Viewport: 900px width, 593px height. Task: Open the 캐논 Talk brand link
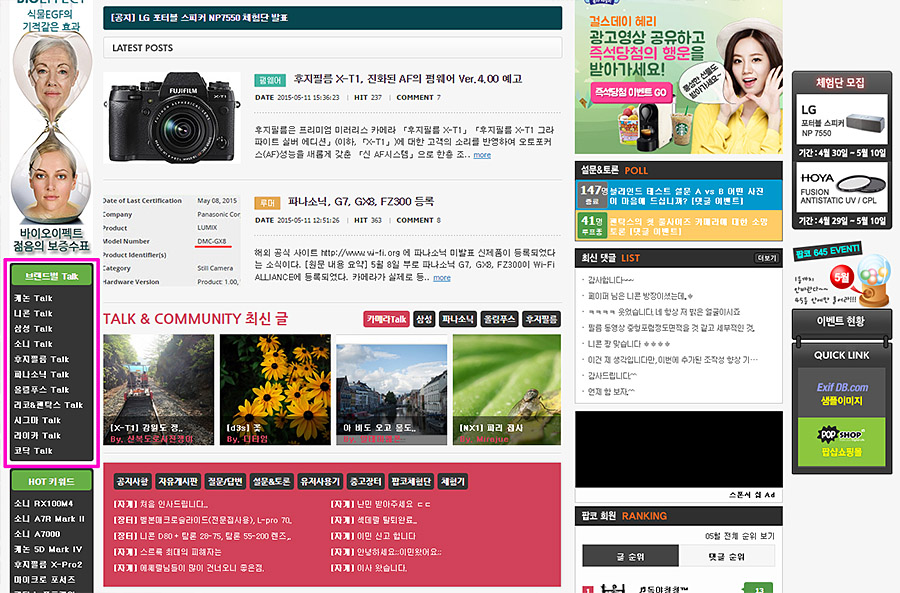point(33,298)
